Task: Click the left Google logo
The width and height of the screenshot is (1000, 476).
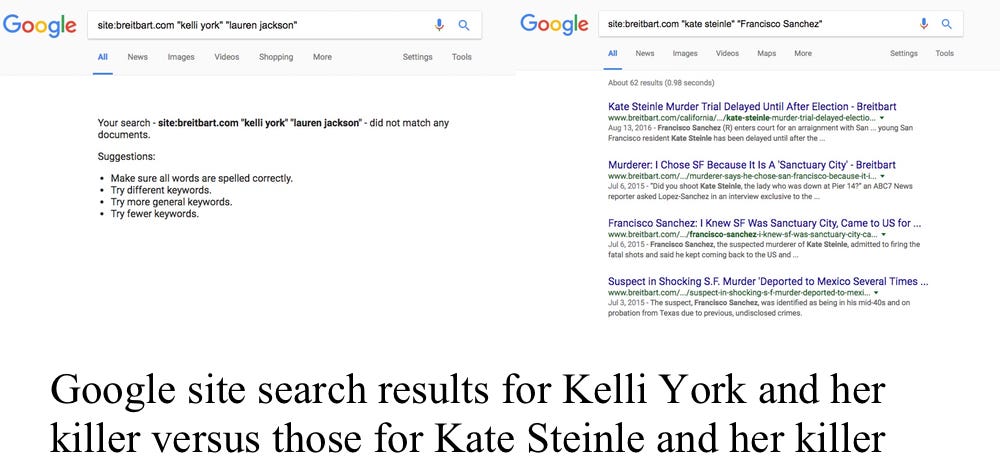Action: pos(40,25)
